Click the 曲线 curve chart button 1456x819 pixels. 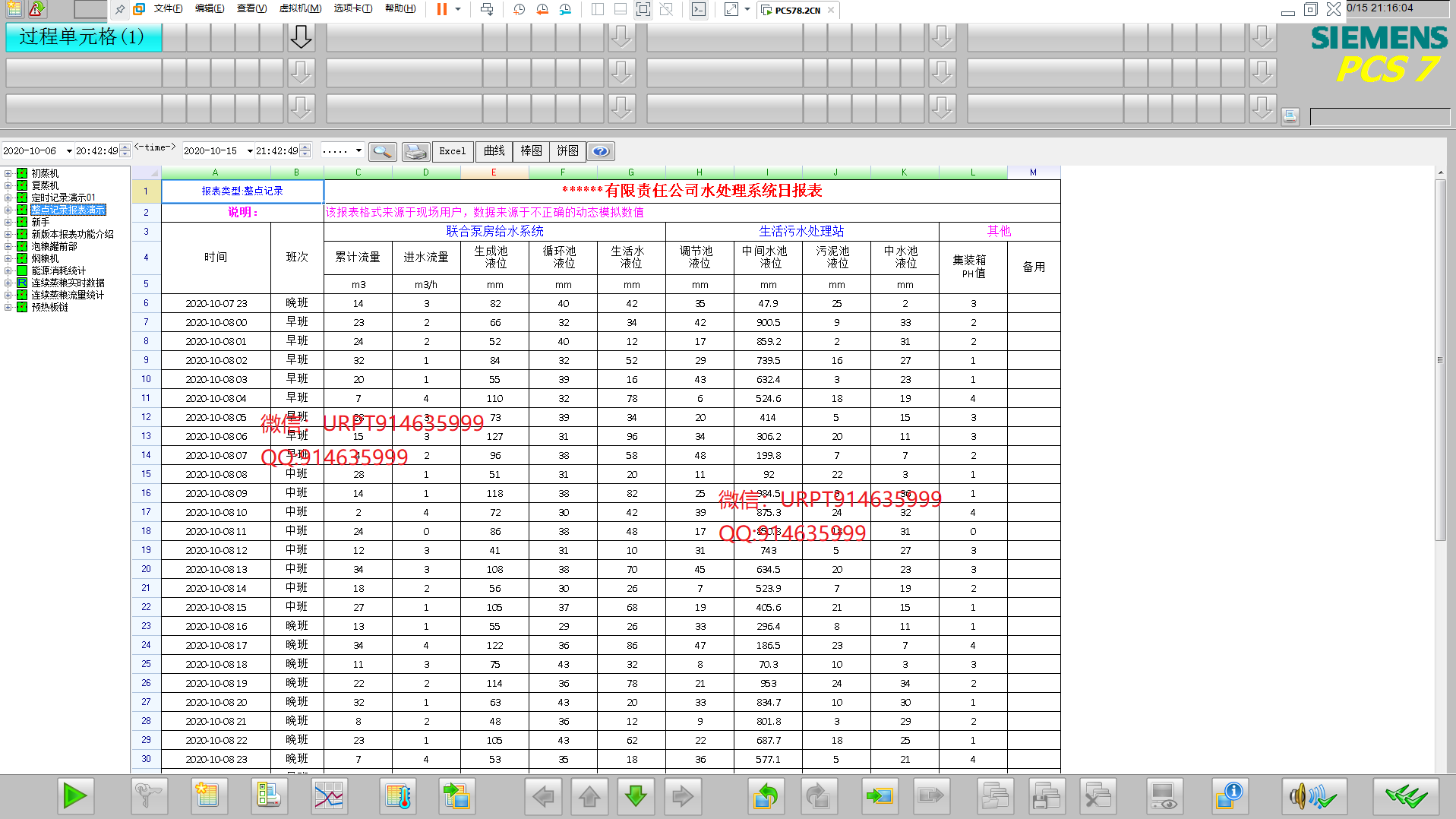[494, 151]
